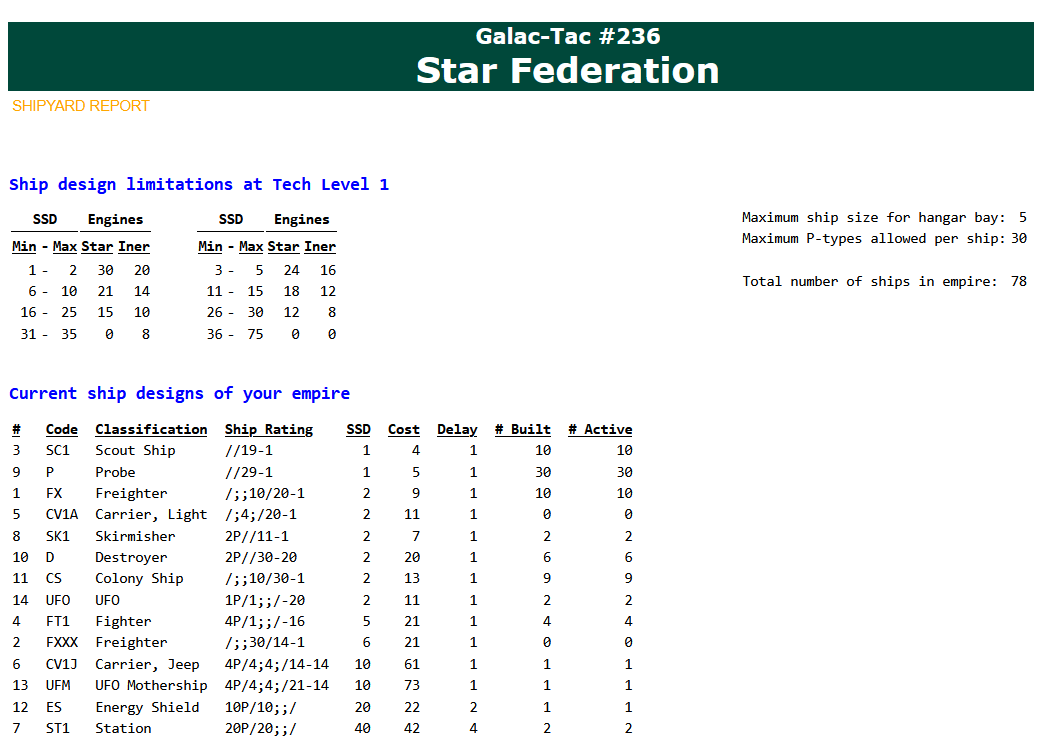Select the Destroyer classification entry

point(131,557)
